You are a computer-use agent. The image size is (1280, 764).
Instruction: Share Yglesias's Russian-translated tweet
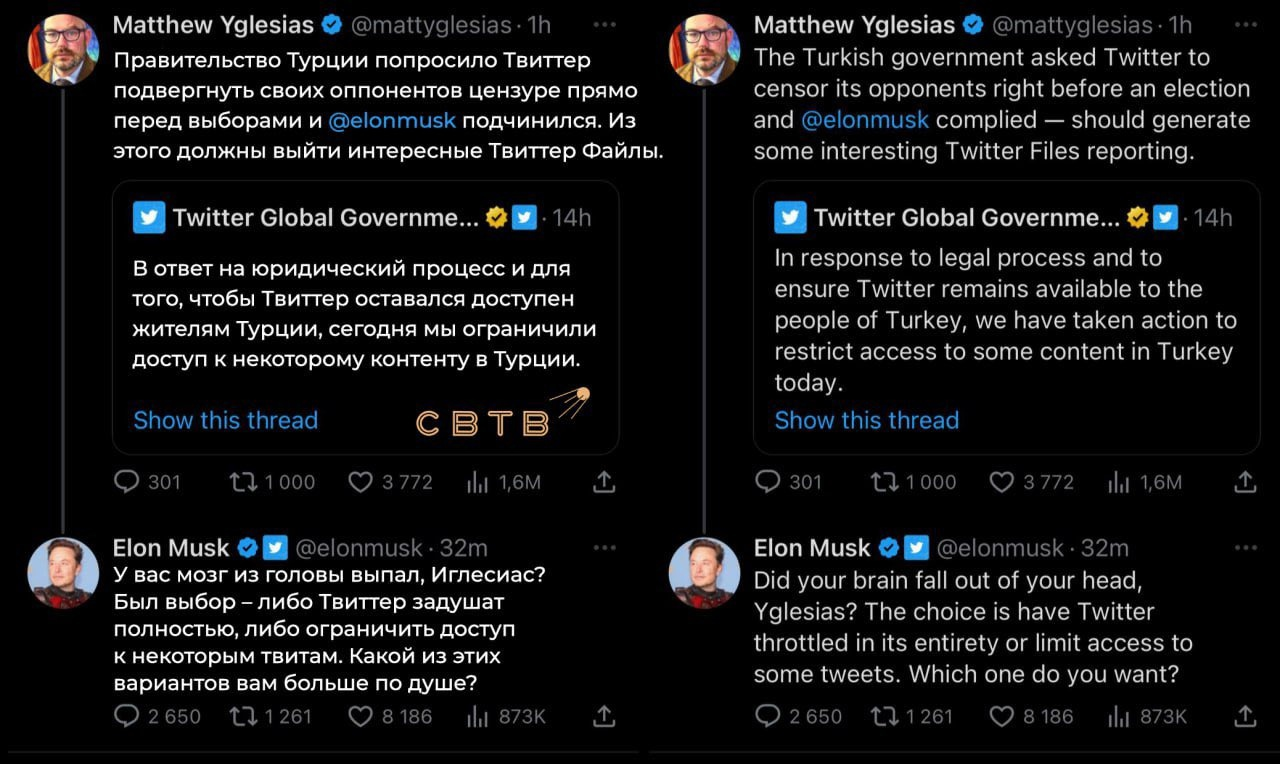(x=604, y=482)
